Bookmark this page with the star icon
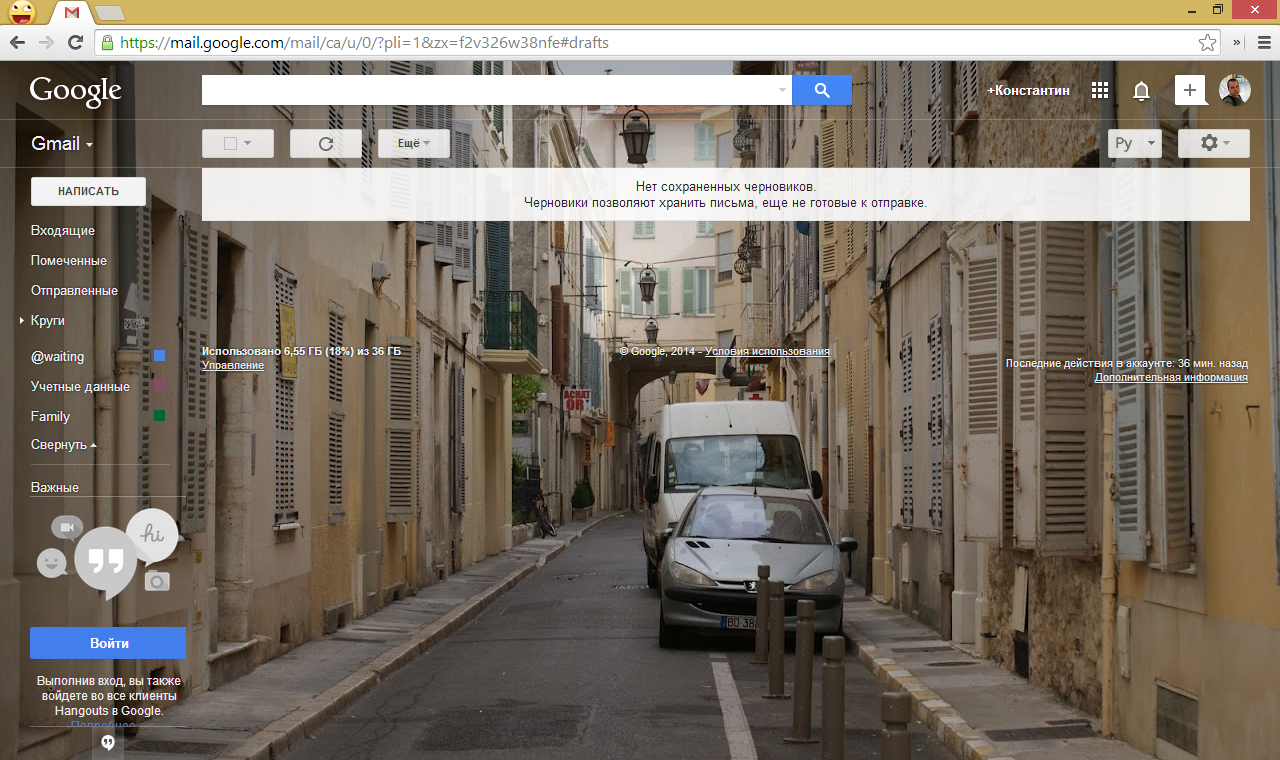The height and width of the screenshot is (760, 1280). click(x=1207, y=43)
